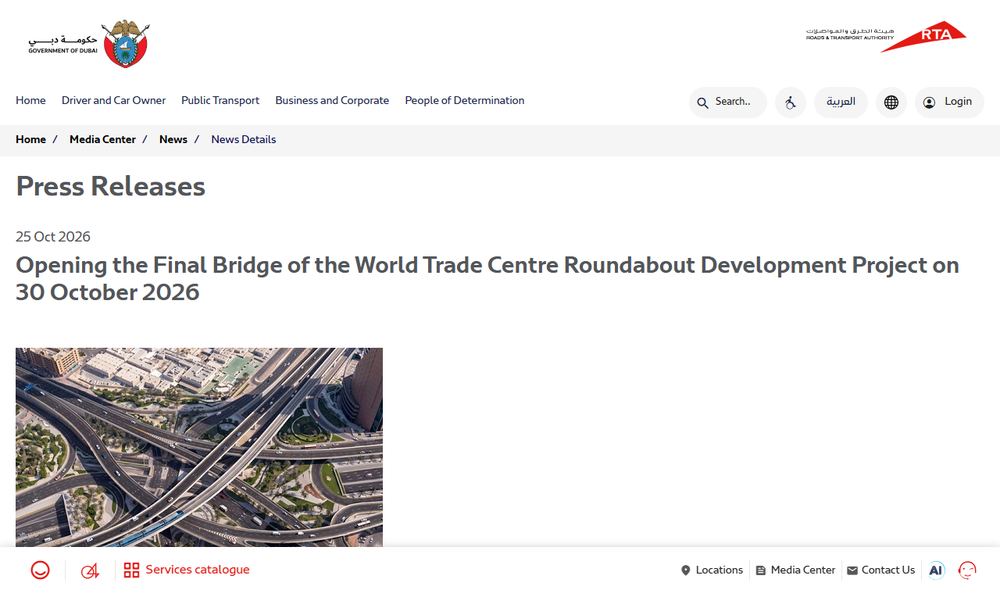Open Business and Corporate menu

(x=332, y=100)
